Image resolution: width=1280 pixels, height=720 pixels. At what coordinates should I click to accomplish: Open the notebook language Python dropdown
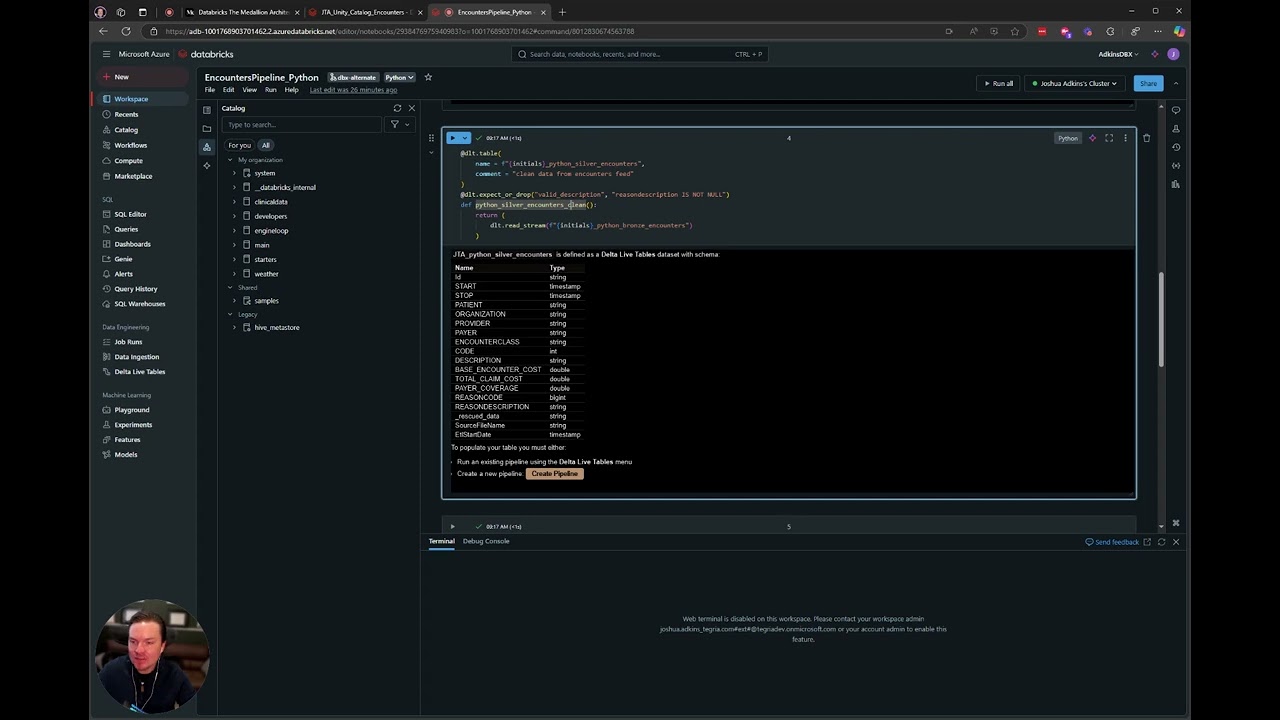pyautogui.click(x=399, y=77)
